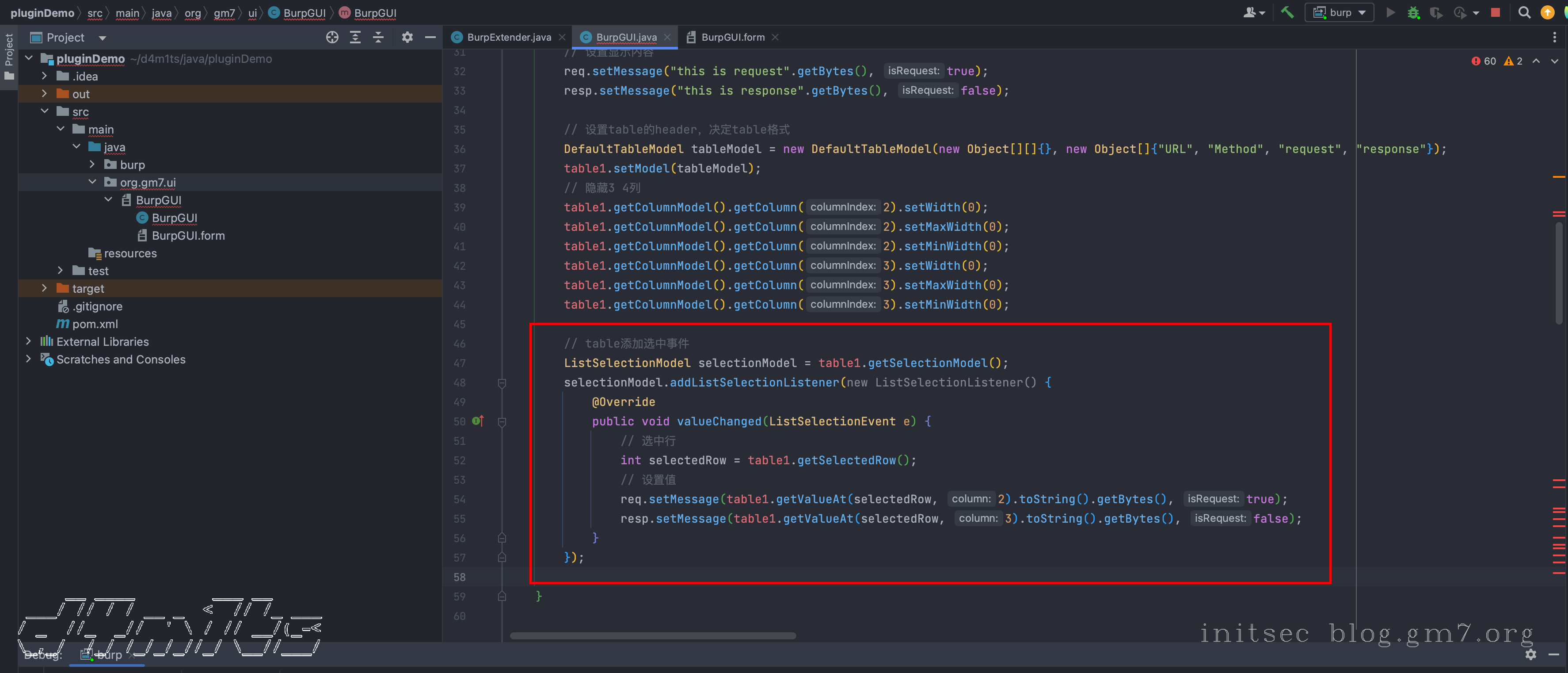Click the horizontal editor scrollbar
This screenshot has width=1568, height=673.
tap(652, 636)
